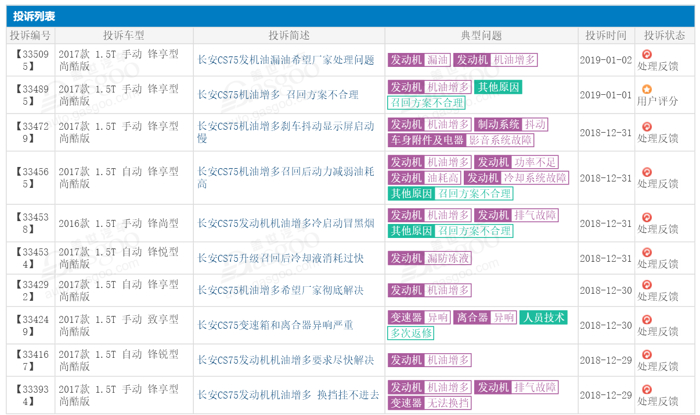
Task: Open complaint 长安CS75发动机机油增多 换挡挂不进去
Action: point(288,395)
